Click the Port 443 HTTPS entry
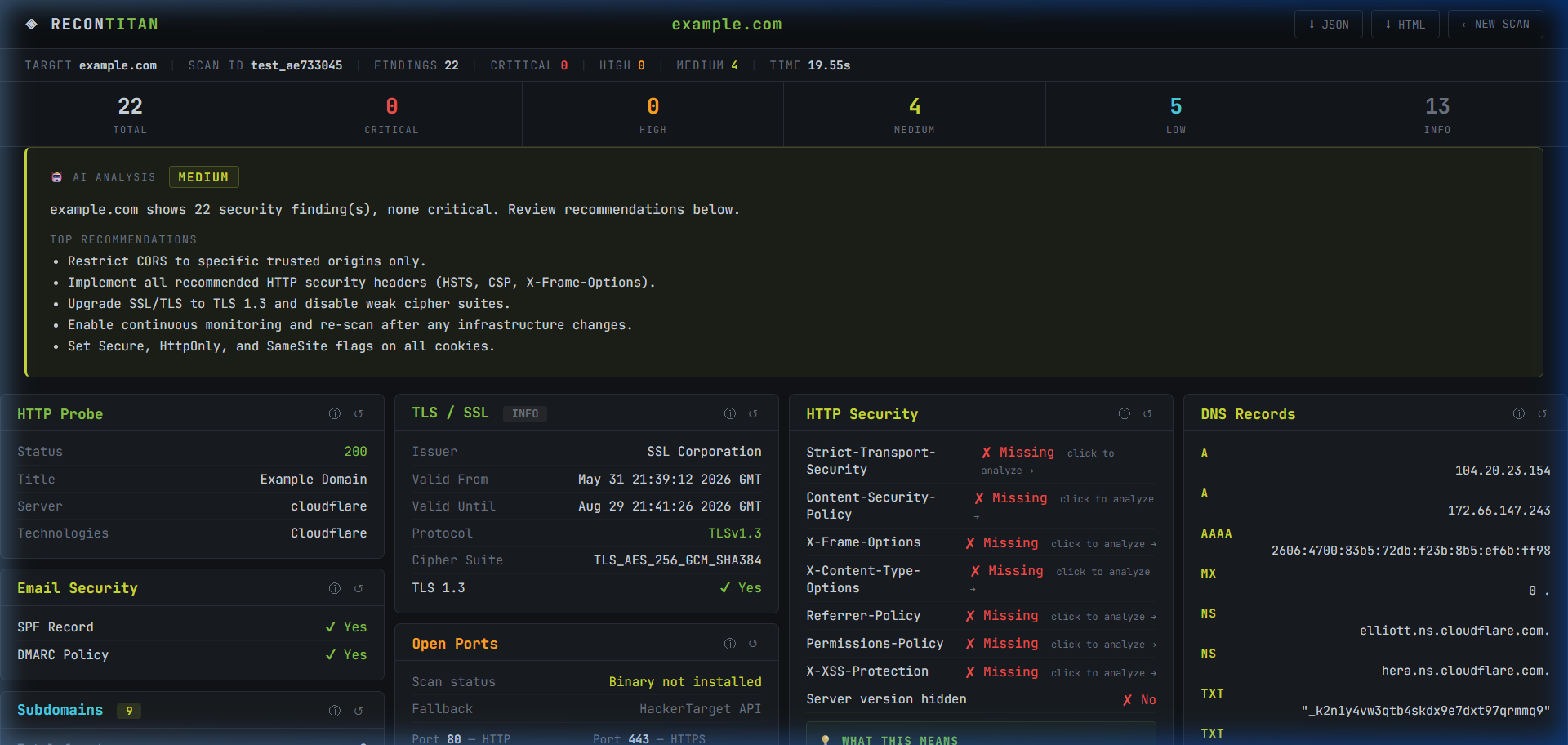This screenshot has width=1568, height=745. point(649,738)
